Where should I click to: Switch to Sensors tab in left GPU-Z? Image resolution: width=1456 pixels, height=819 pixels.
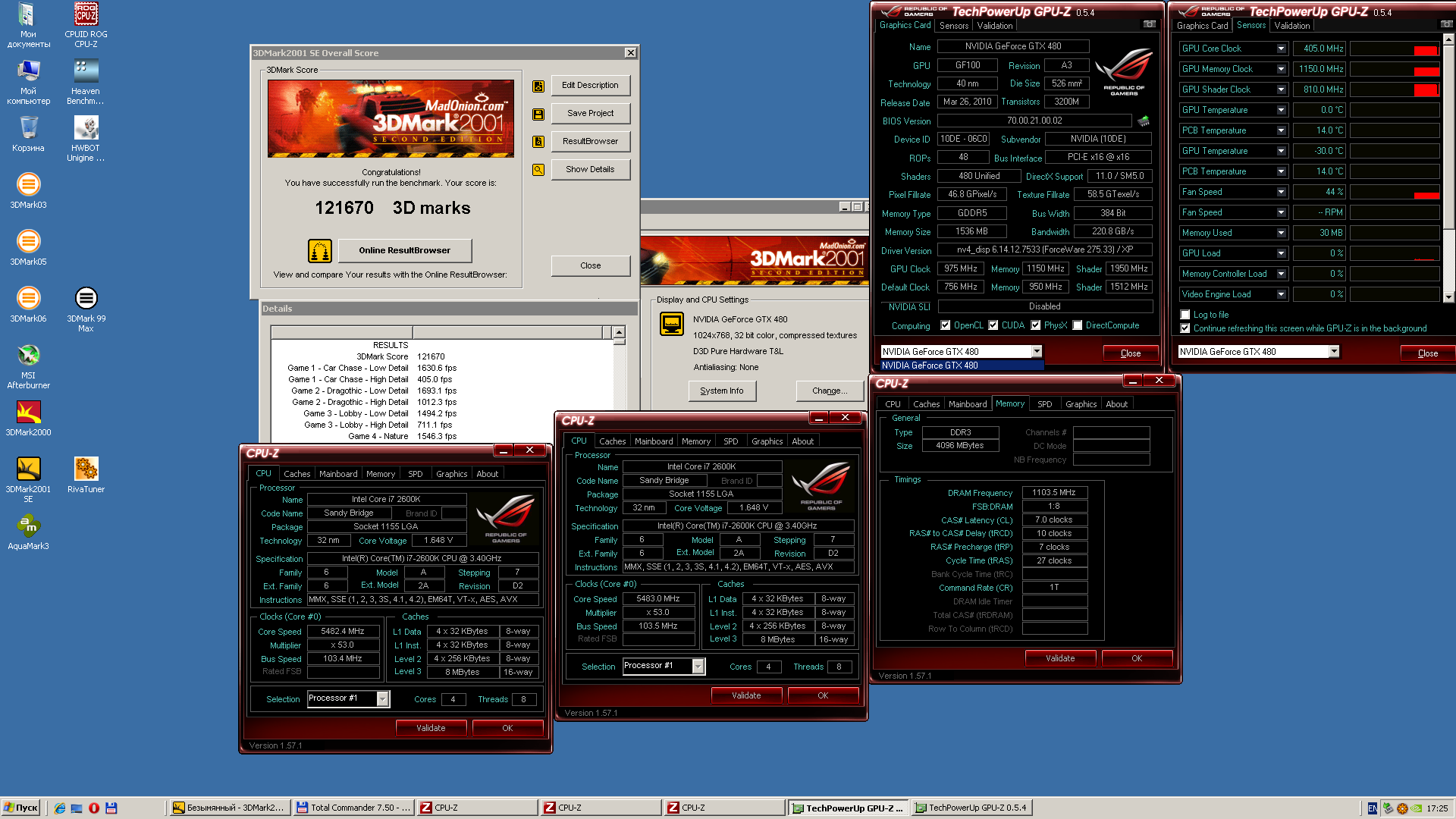[x=954, y=26]
